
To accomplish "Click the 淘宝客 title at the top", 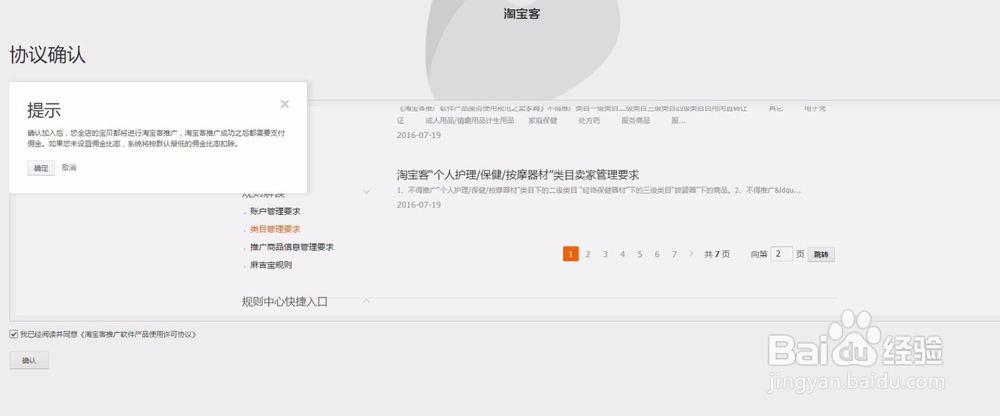I will pos(522,13).
